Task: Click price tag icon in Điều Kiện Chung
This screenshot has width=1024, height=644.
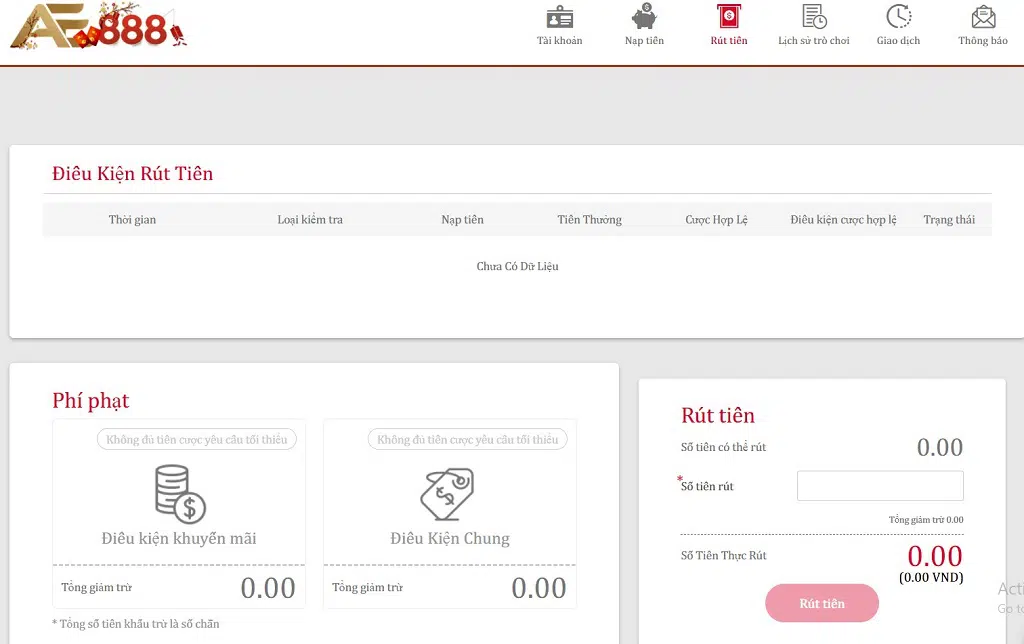Action: click(448, 494)
